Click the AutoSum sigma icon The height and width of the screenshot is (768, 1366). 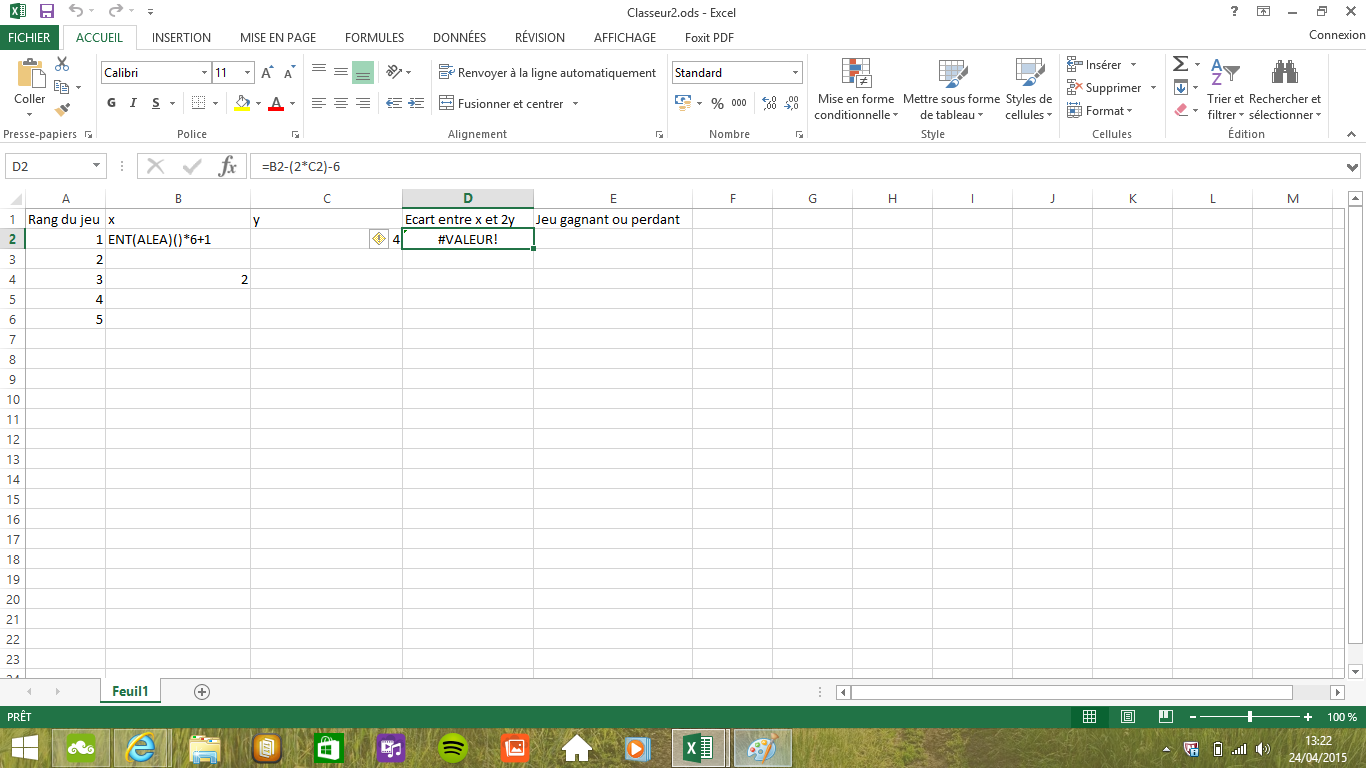pyautogui.click(x=1180, y=64)
